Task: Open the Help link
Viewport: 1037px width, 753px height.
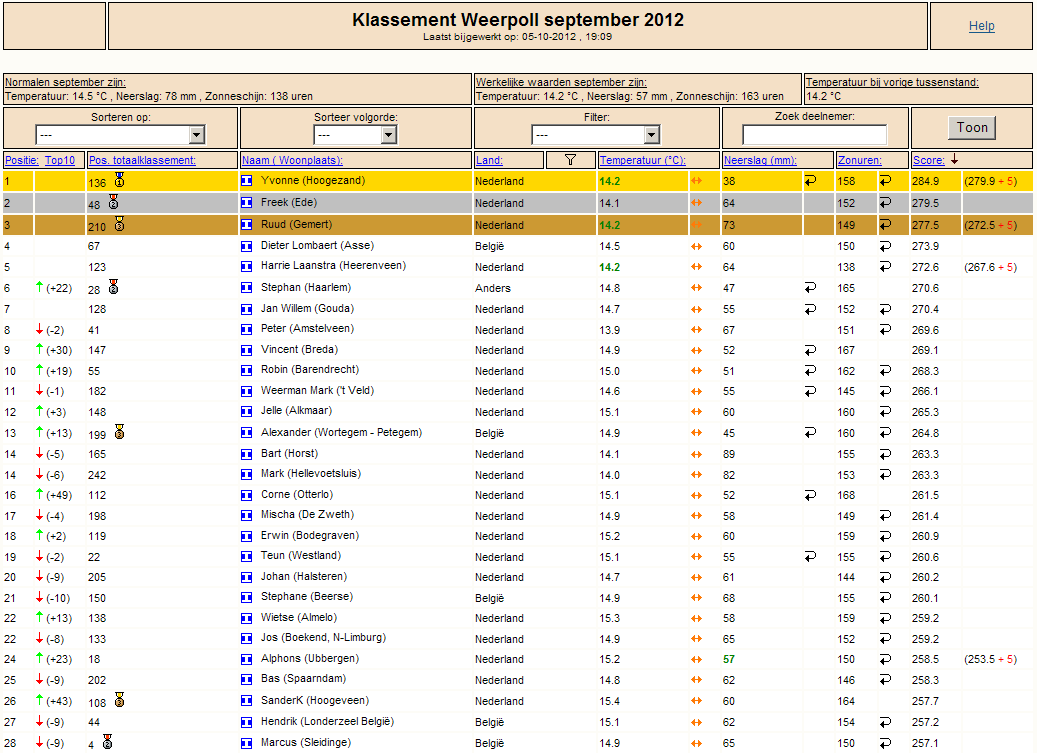Action: (981, 26)
